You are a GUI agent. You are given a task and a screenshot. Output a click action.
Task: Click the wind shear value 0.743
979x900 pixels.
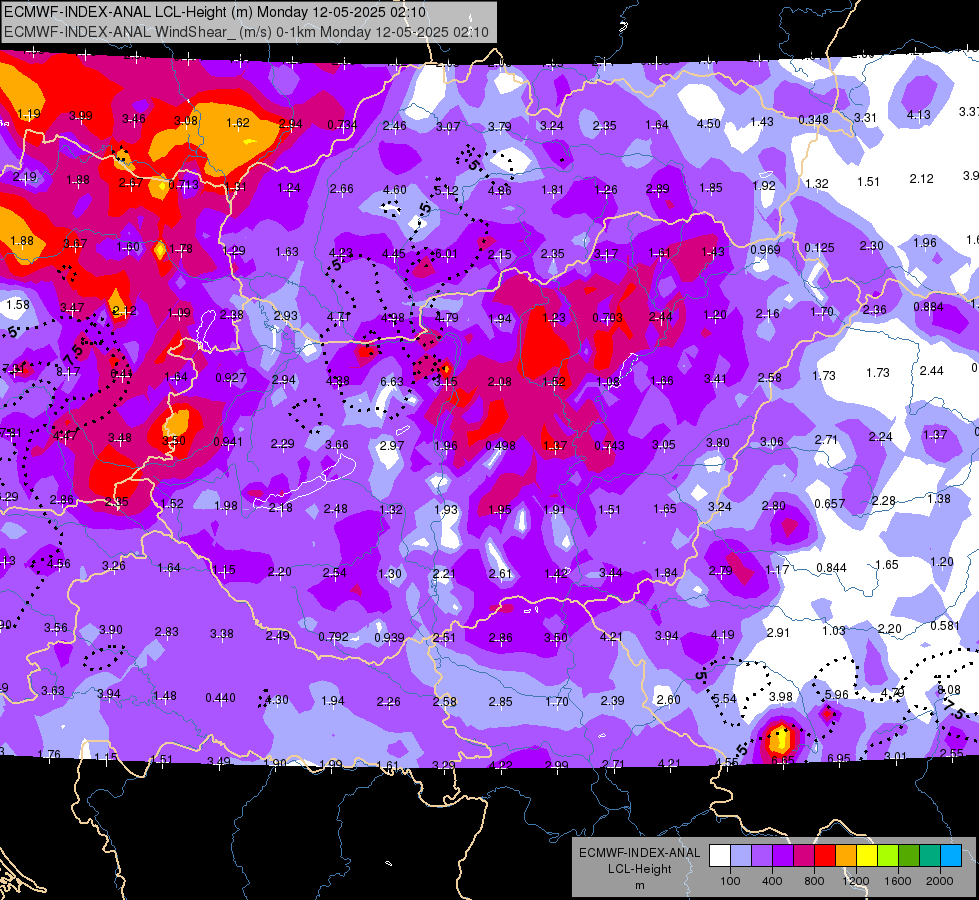point(609,445)
